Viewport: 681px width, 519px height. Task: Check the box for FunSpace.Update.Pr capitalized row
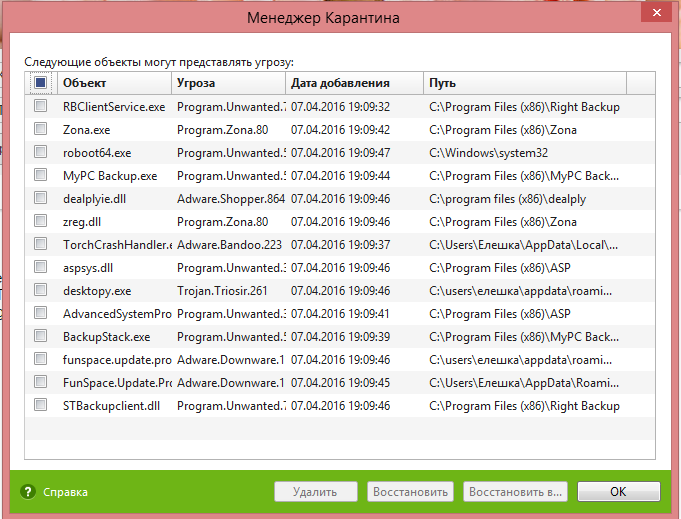pos(40,382)
